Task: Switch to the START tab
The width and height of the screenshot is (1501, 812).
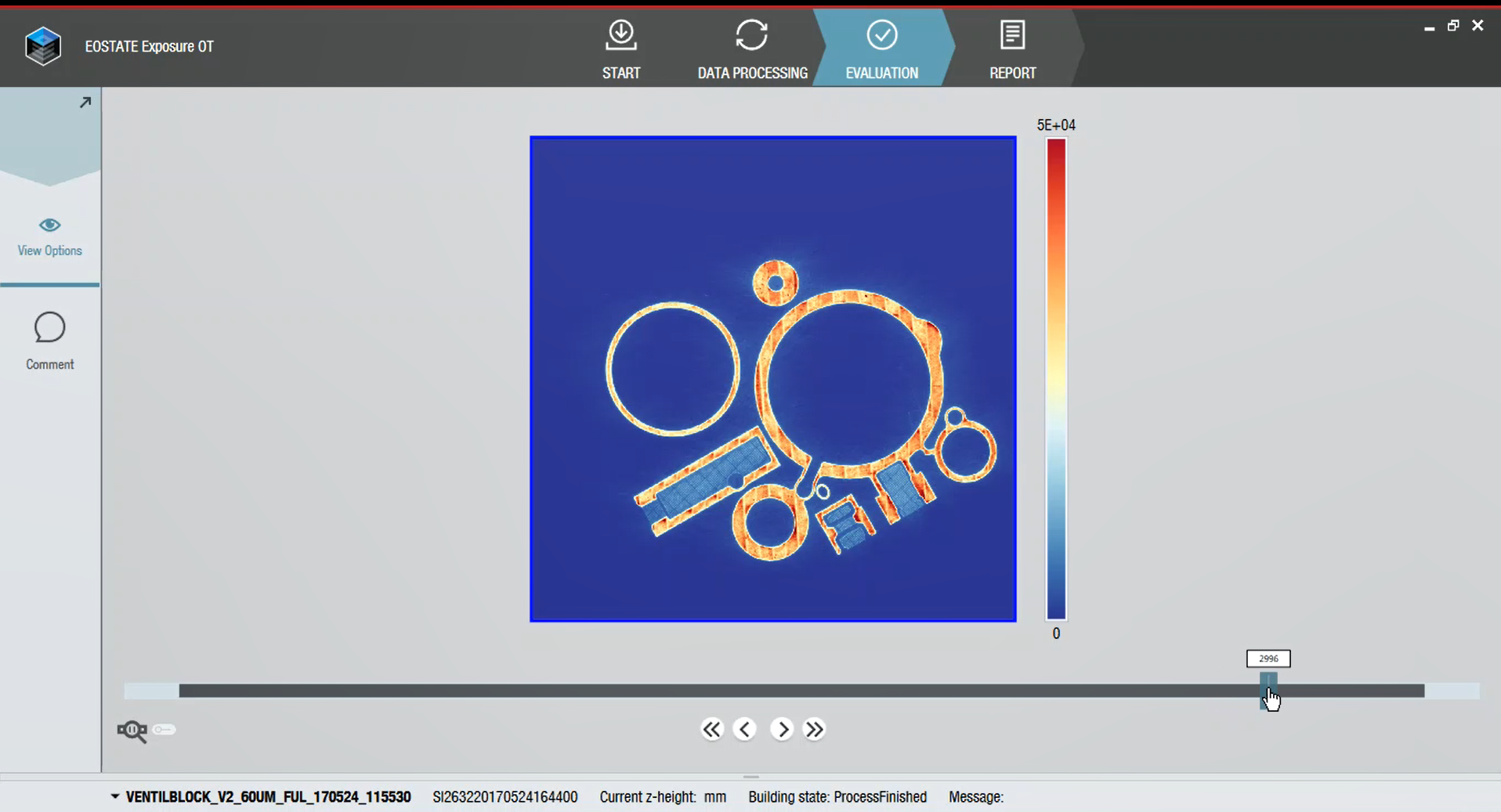Action: (x=620, y=49)
